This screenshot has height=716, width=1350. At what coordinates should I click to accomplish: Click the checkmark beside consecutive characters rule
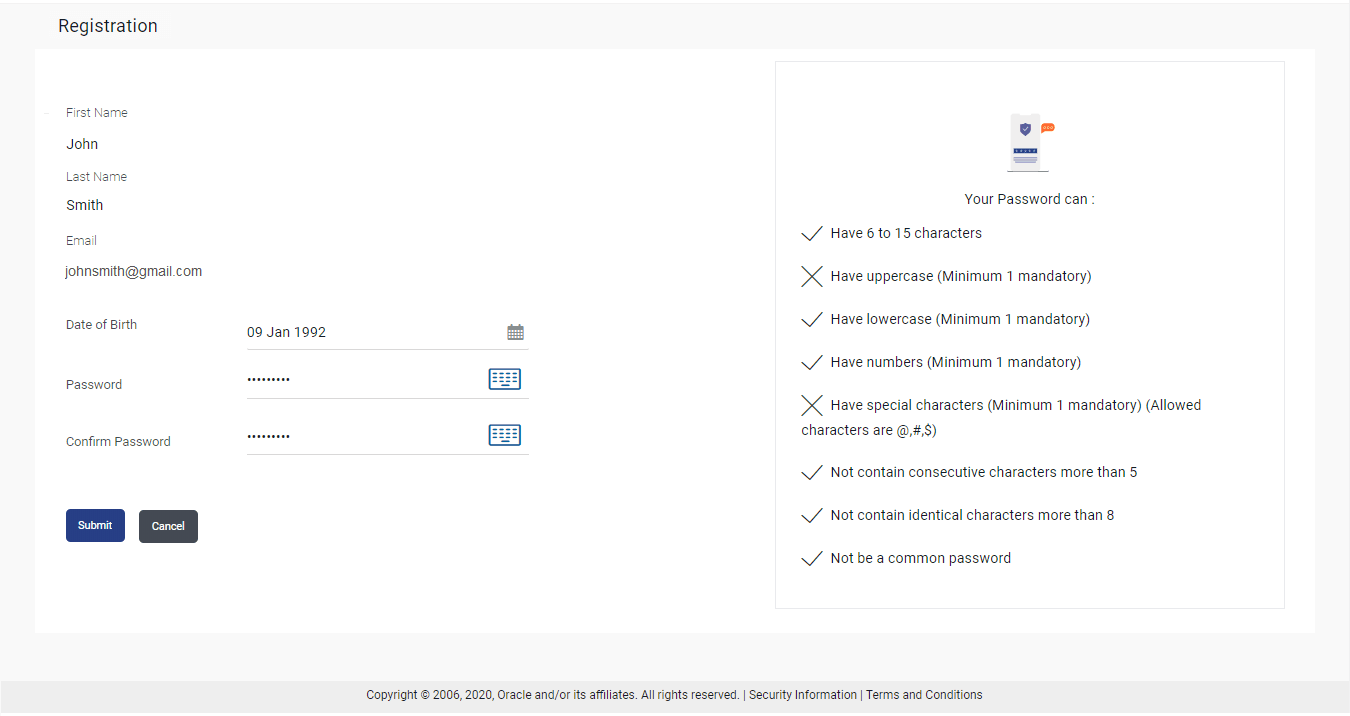coord(812,473)
